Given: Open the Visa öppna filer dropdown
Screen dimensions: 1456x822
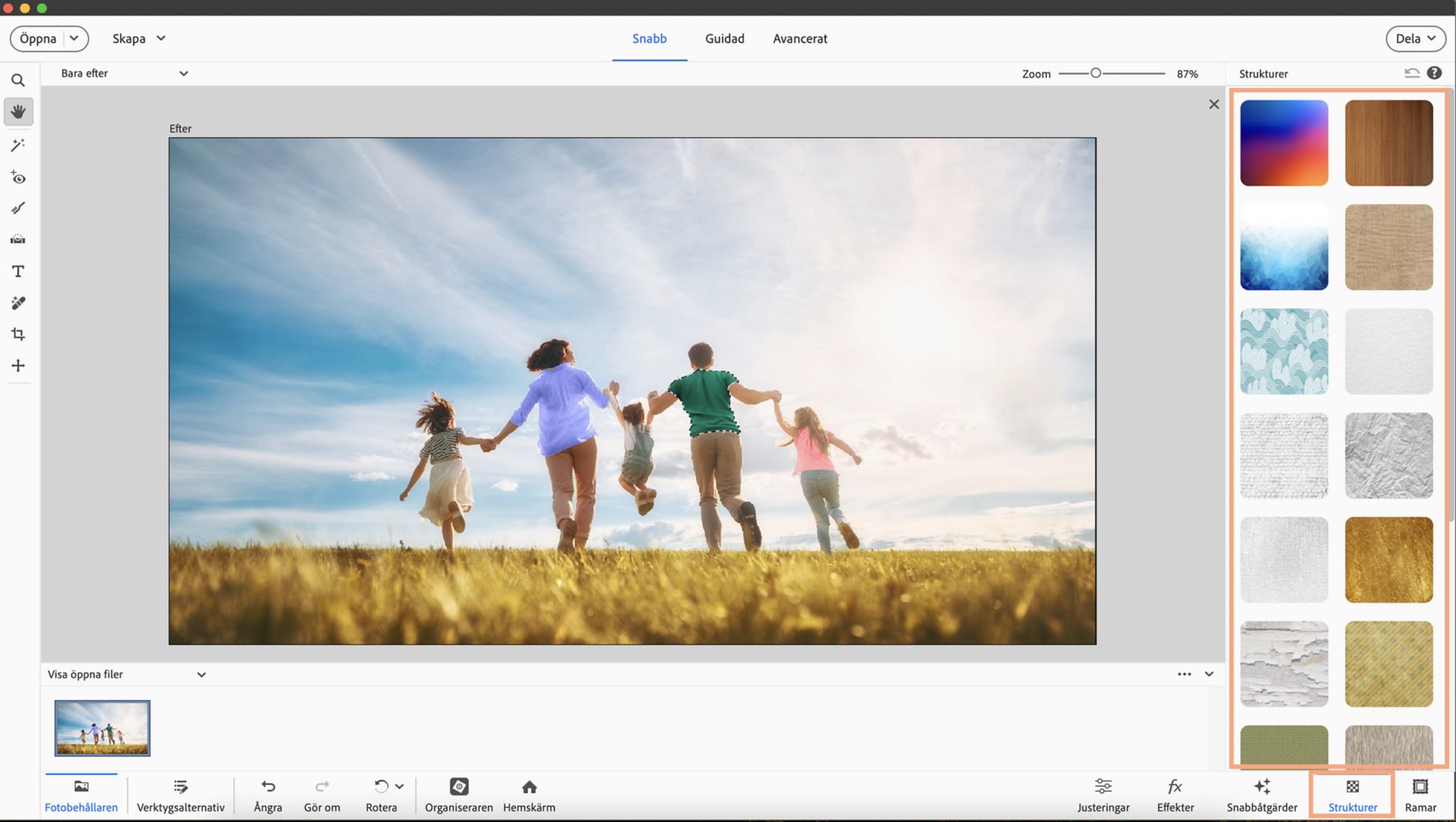Looking at the screenshot, I should [127, 674].
